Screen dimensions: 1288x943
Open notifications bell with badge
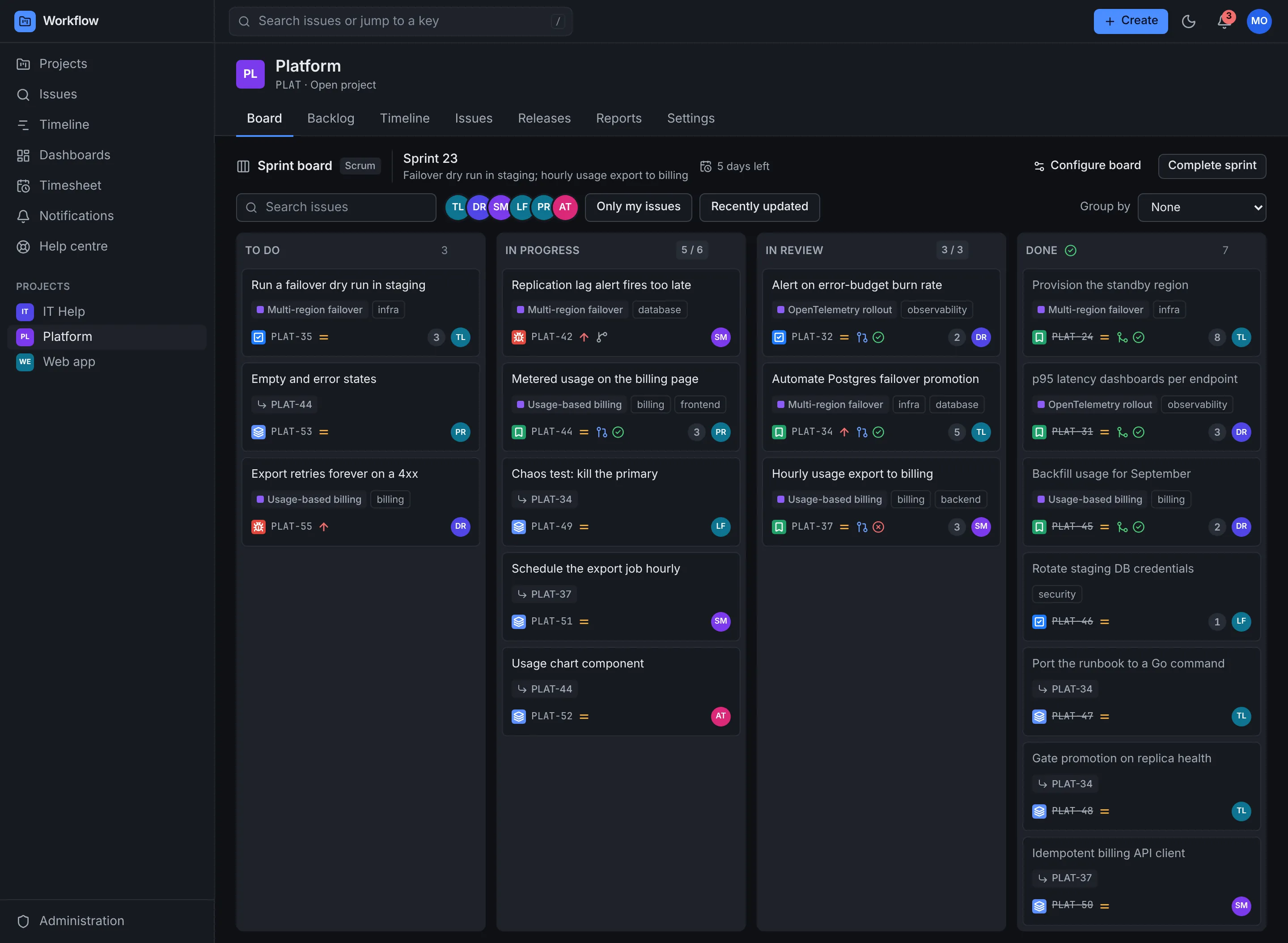point(1224,21)
